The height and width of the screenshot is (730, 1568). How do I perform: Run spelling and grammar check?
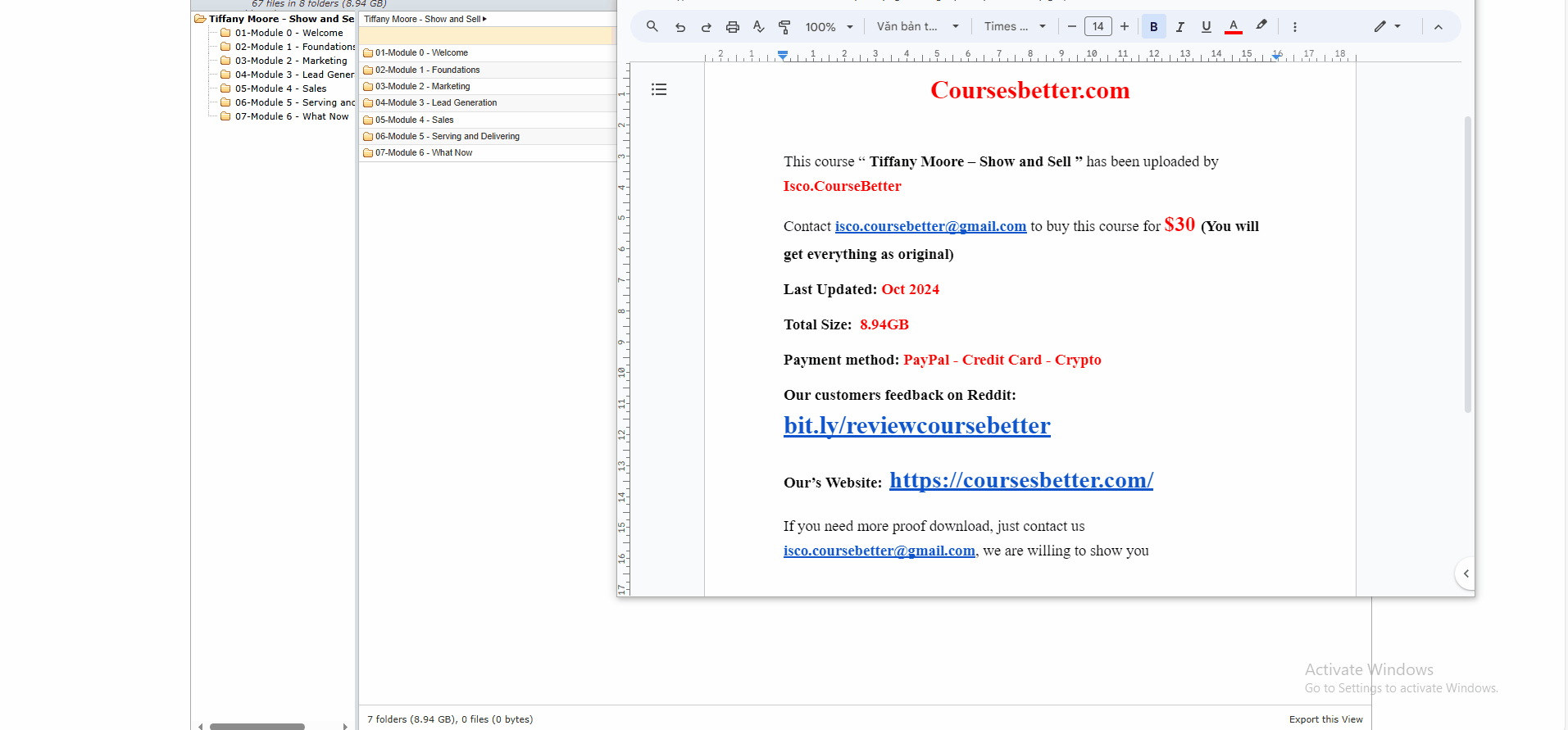758,27
